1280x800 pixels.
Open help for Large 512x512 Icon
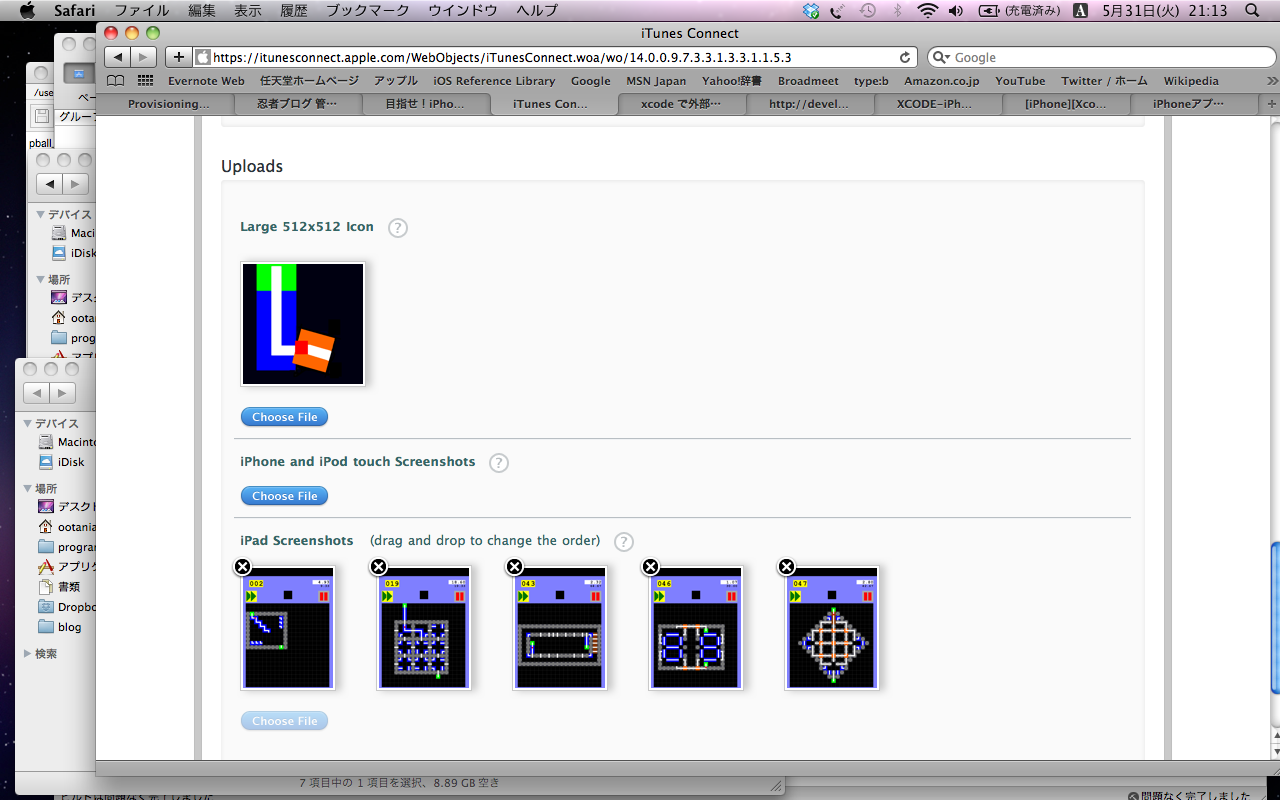point(398,228)
